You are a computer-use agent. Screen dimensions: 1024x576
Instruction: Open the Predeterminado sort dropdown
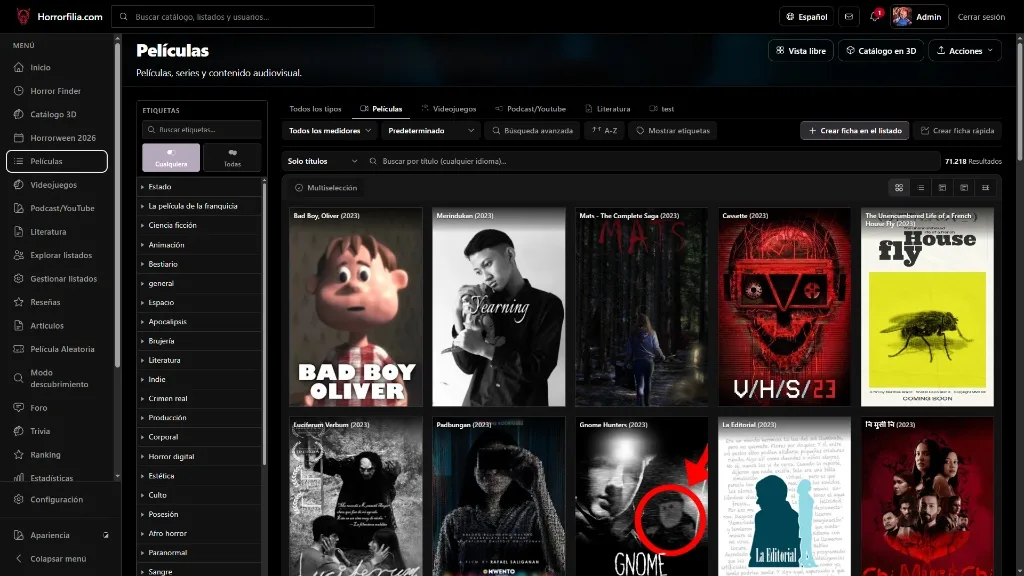(431, 131)
